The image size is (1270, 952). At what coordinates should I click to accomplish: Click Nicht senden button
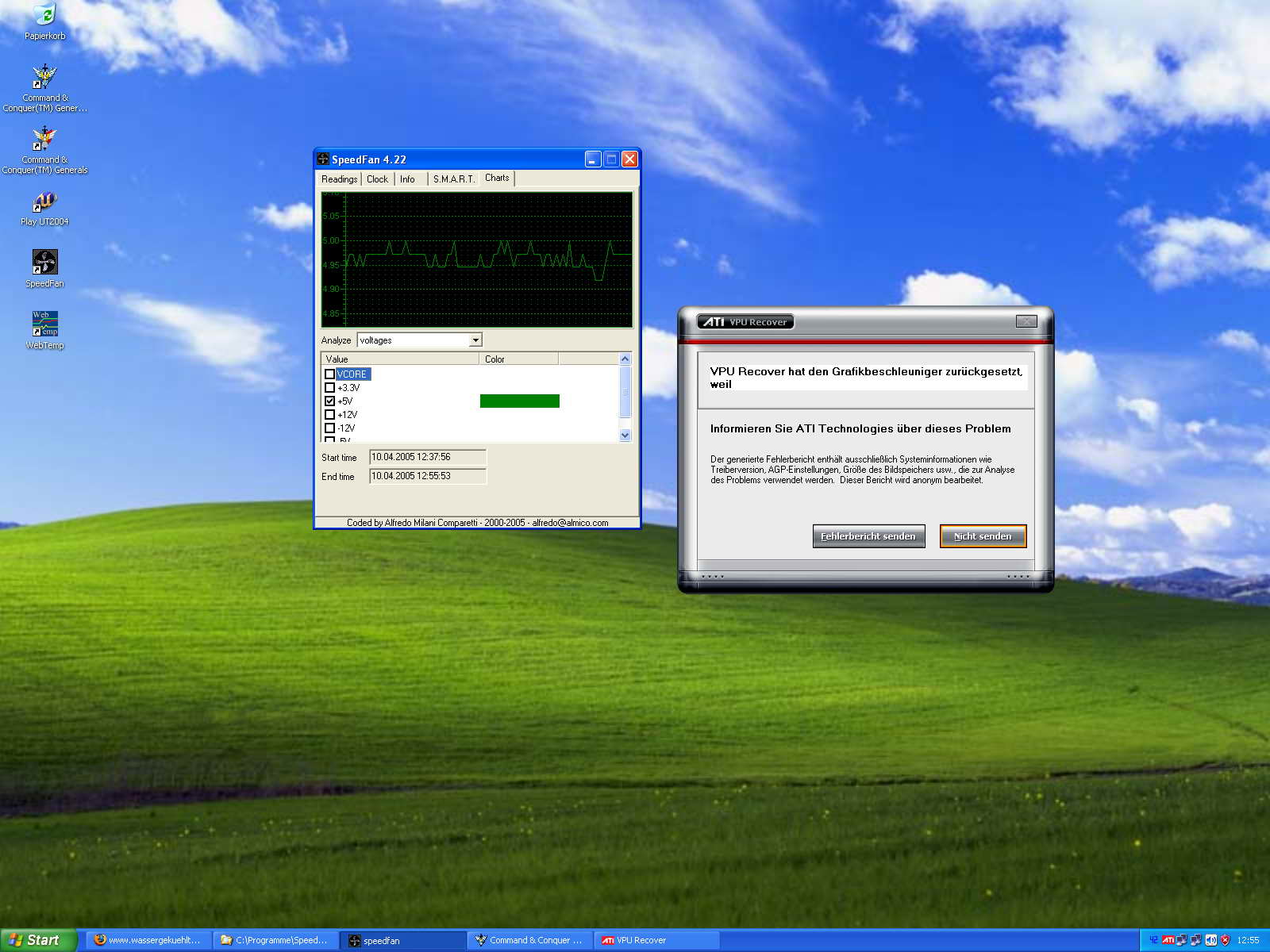(x=983, y=536)
